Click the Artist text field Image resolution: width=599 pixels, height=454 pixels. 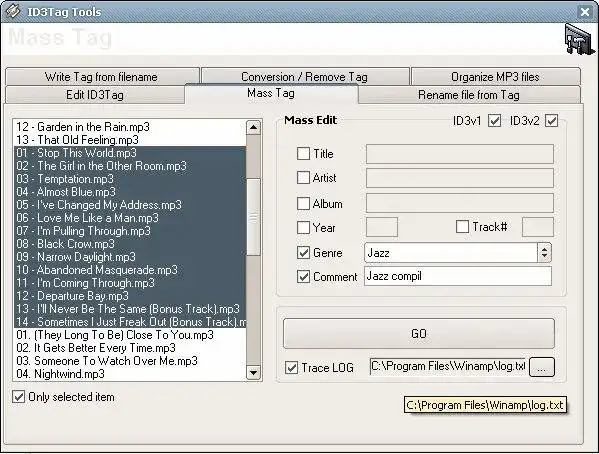[460, 178]
